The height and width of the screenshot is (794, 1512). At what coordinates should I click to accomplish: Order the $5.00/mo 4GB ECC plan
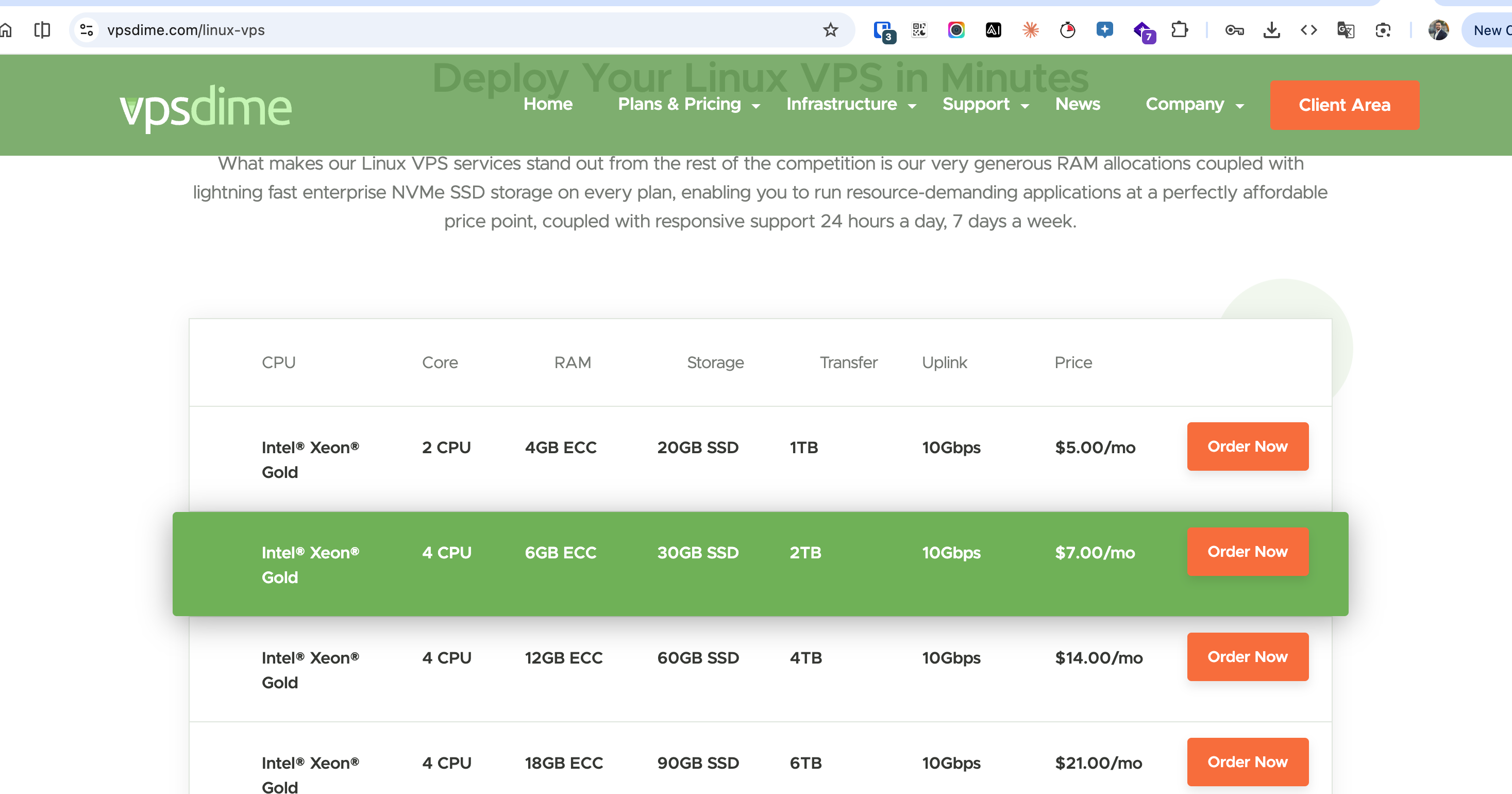point(1247,446)
